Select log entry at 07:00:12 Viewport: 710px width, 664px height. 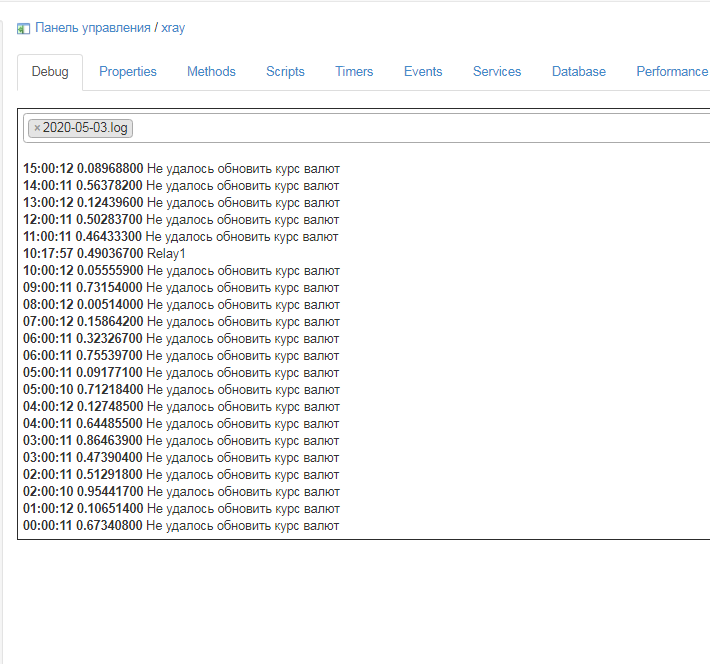[181, 322]
